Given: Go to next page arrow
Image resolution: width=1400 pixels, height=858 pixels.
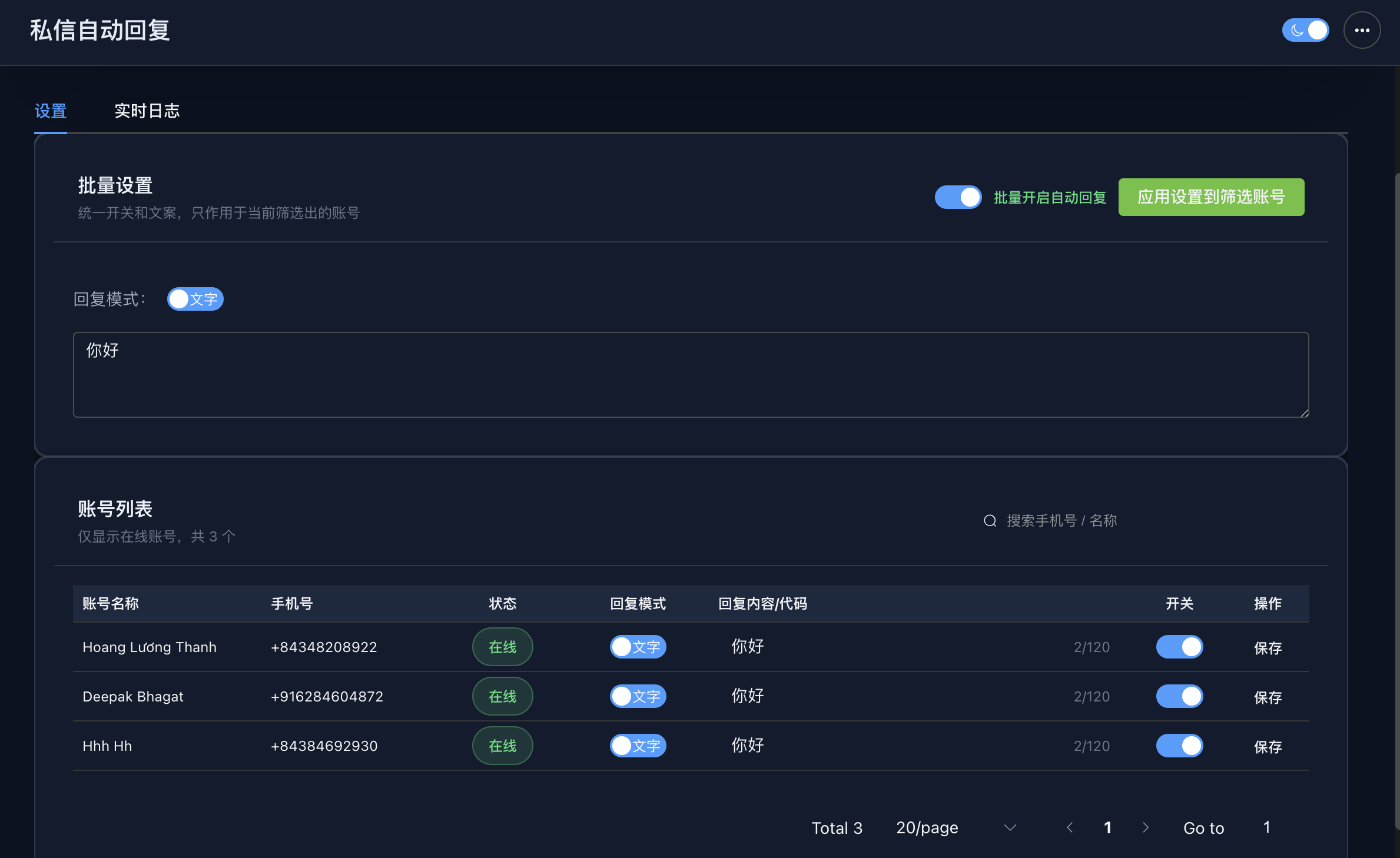Looking at the screenshot, I should coord(1145,827).
